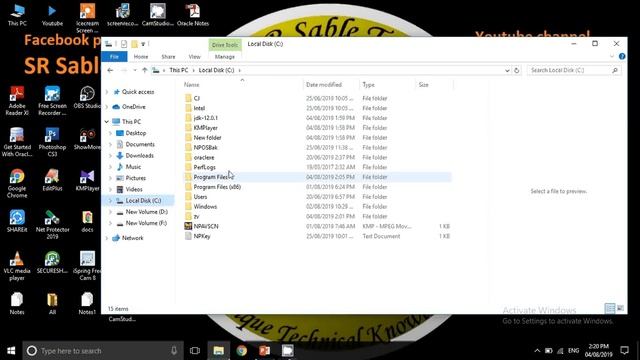Image resolution: width=640 pixels, height=360 pixels.
Task: Click This PC in address breadcrumb
Action: [x=179, y=70]
